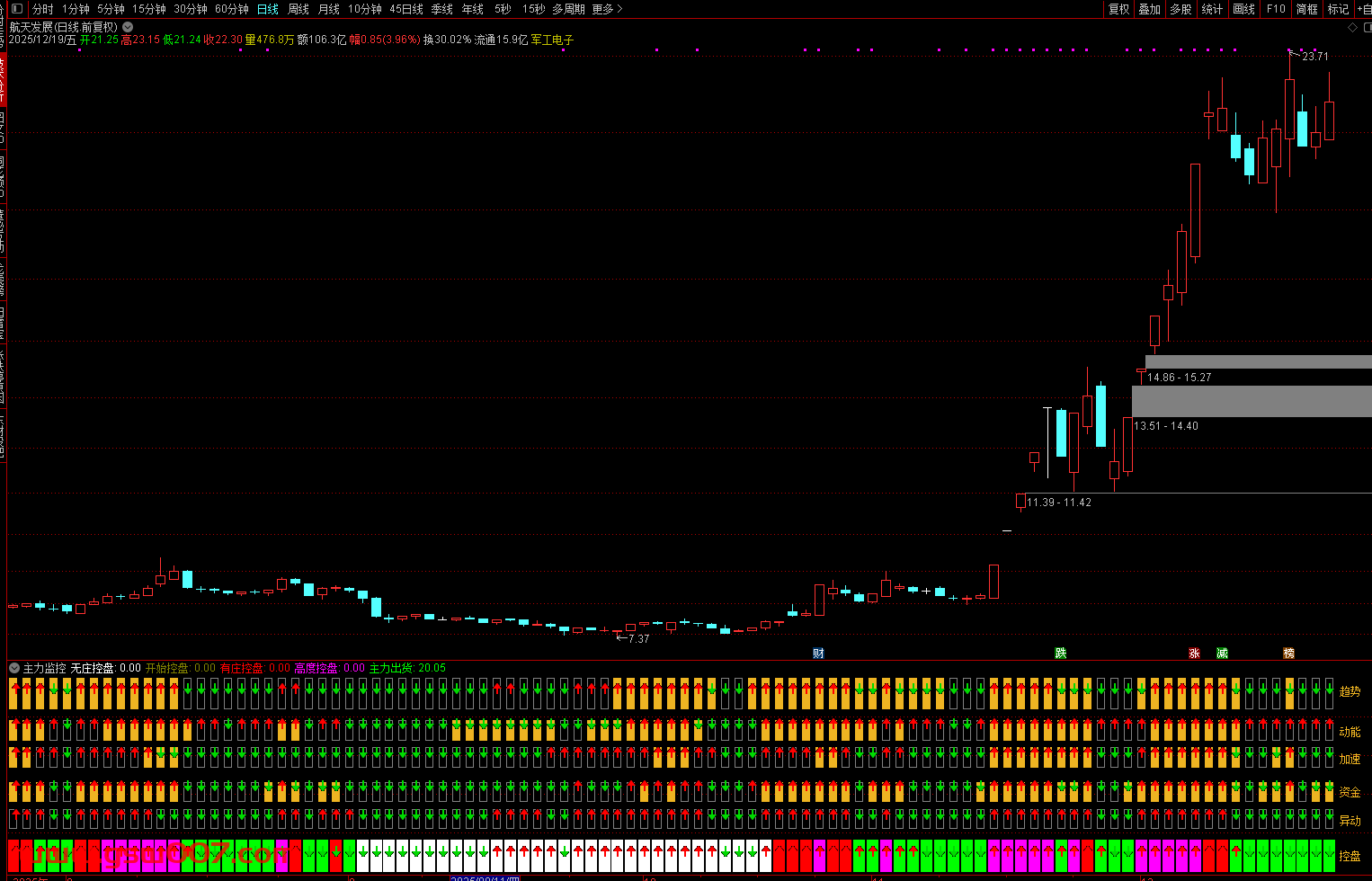1372x881 pixels.
Task: Select the 60分钟 period tab
Action: point(232,9)
